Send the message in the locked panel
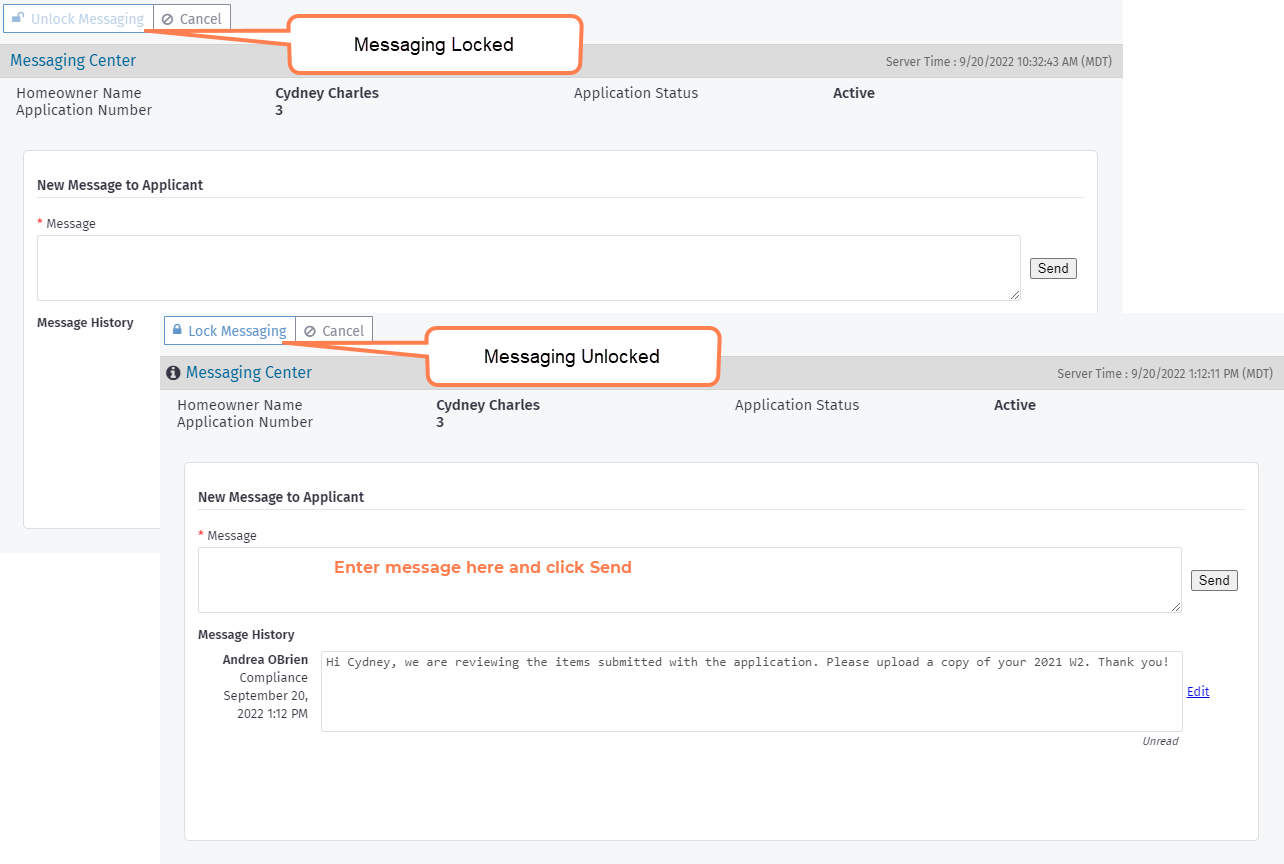Image resolution: width=1284 pixels, height=864 pixels. (1053, 268)
